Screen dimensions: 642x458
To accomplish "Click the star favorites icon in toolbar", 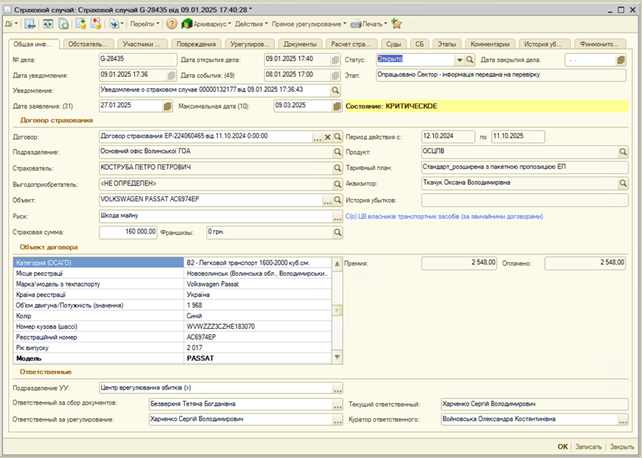I will click(396, 24).
